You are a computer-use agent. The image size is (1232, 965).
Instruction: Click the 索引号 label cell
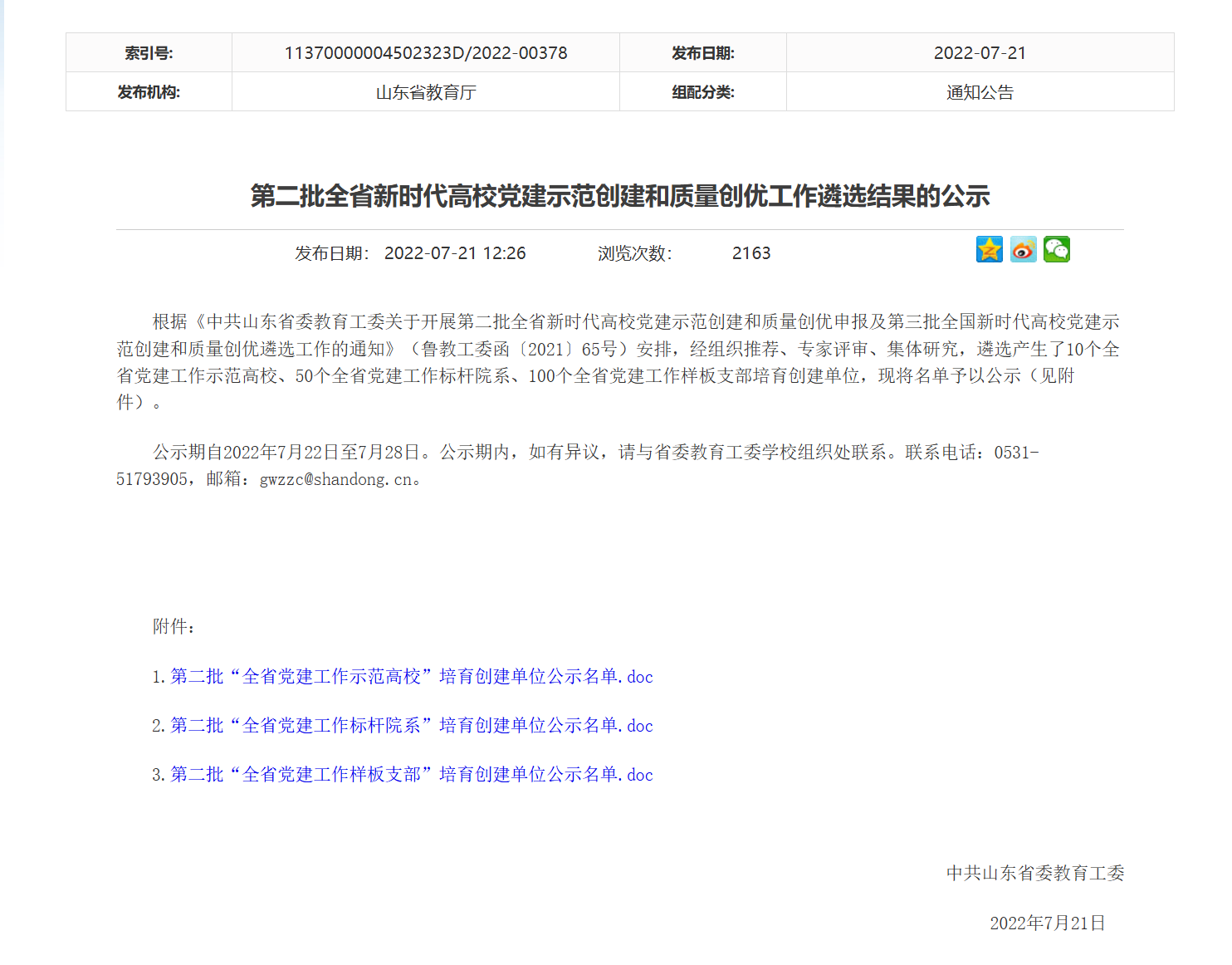pyautogui.click(x=149, y=53)
